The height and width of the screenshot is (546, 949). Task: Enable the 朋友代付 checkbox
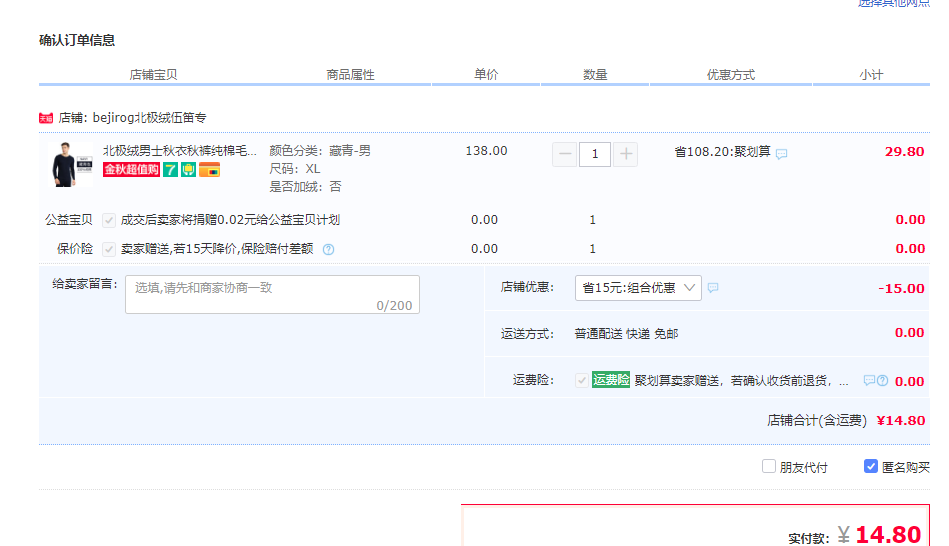pos(769,466)
